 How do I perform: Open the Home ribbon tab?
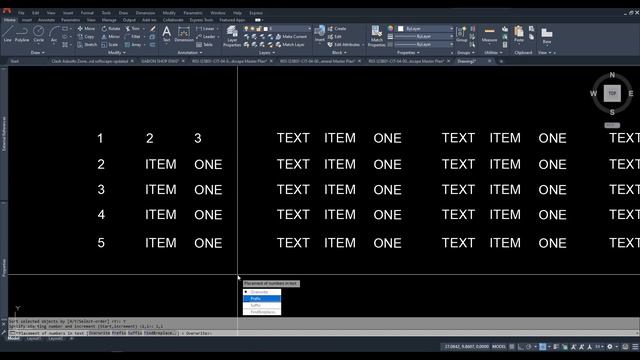(10, 20)
